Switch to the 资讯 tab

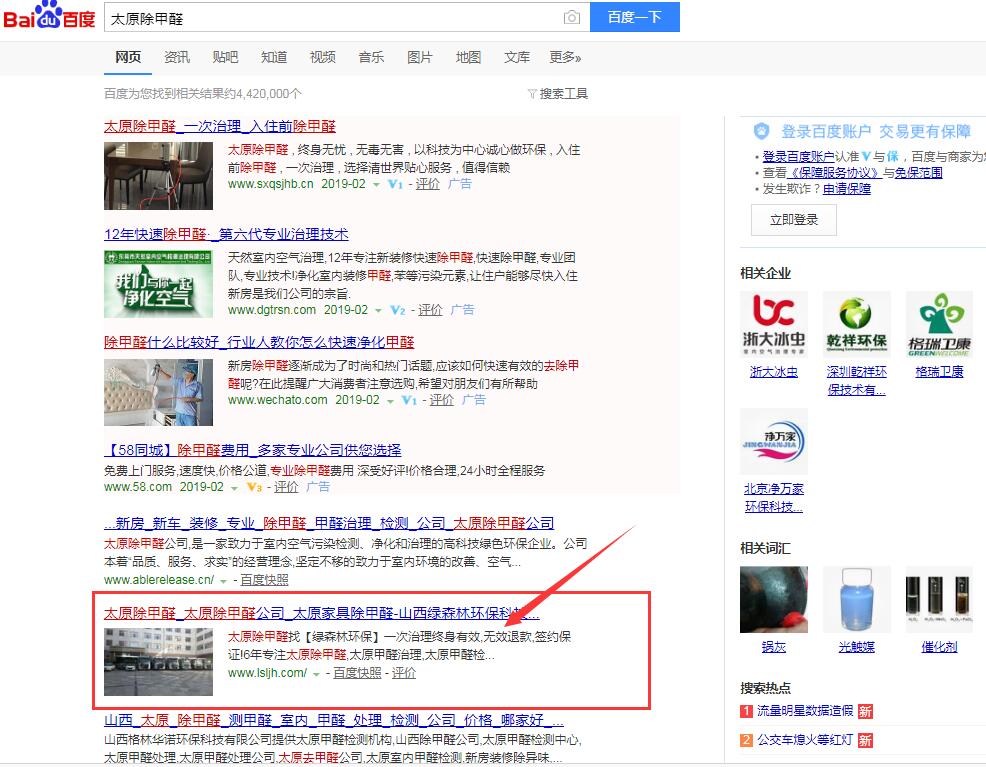coord(177,57)
